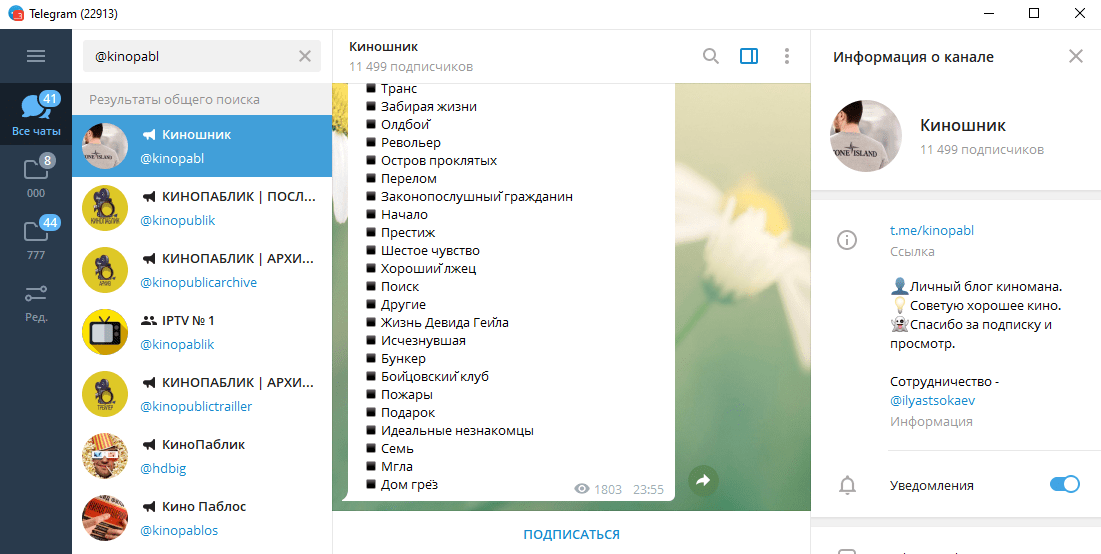The height and width of the screenshot is (554, 1101).
Task: Click the Киношник channel avatar in info panel
Action: click(866, 137)
